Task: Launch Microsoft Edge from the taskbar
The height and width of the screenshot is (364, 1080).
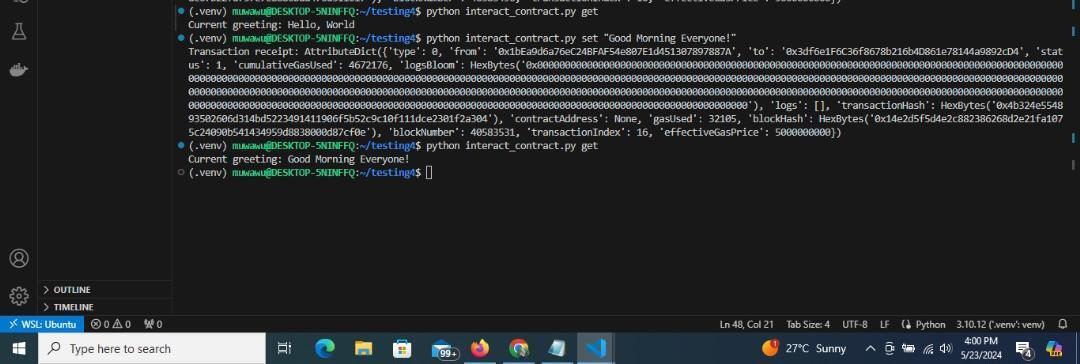Action: 324,348
